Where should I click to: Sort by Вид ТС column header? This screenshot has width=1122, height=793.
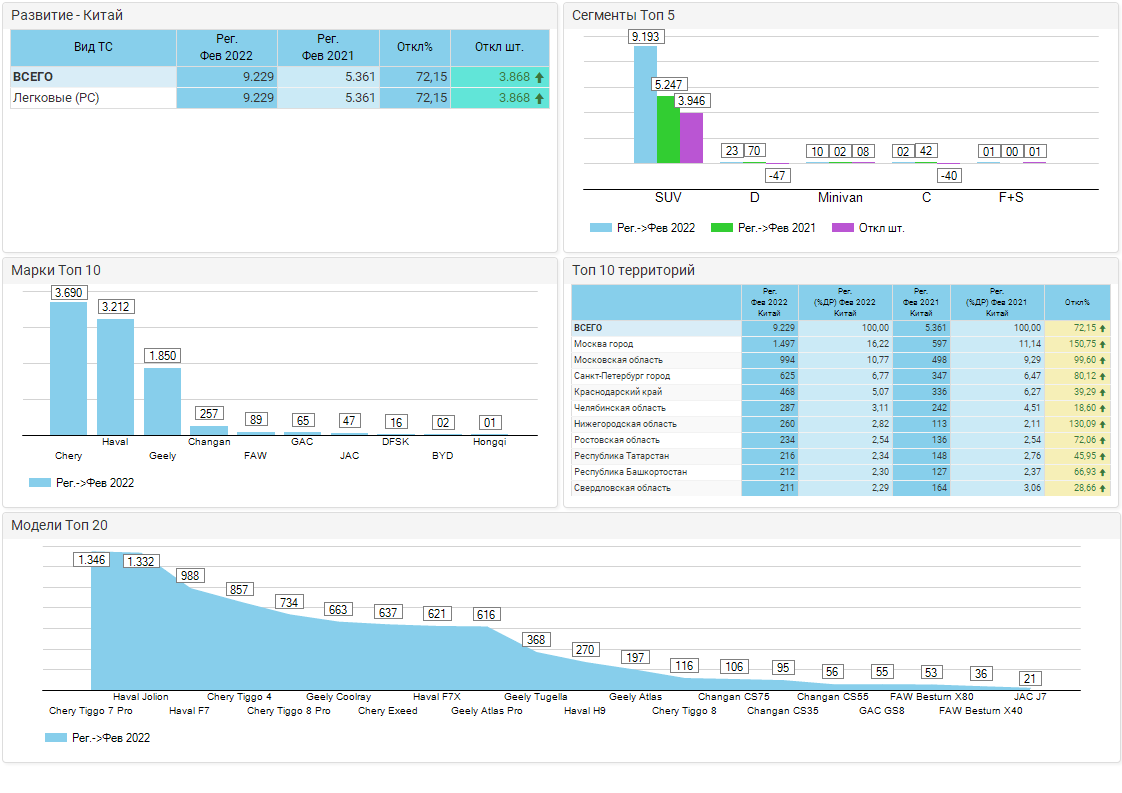pyautogui.click(x=93, y=47)
